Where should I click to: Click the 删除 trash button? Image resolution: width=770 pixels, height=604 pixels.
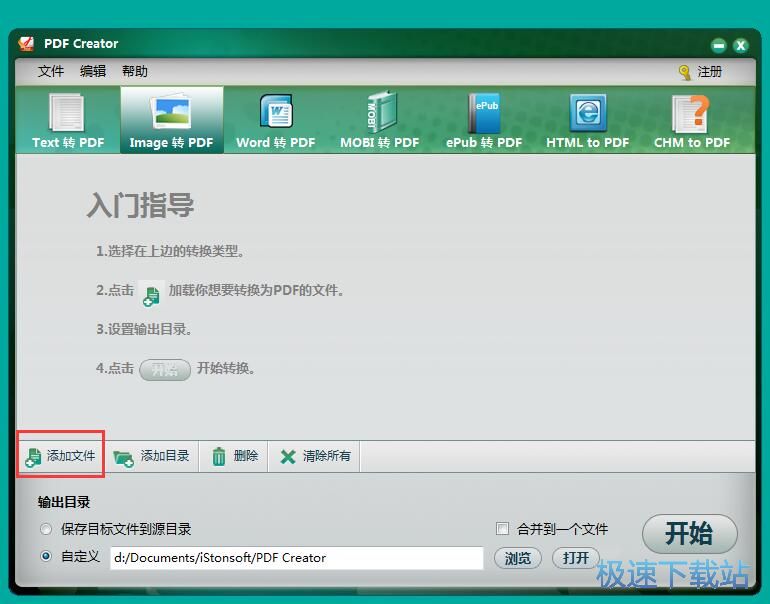(x=235, y=456)
